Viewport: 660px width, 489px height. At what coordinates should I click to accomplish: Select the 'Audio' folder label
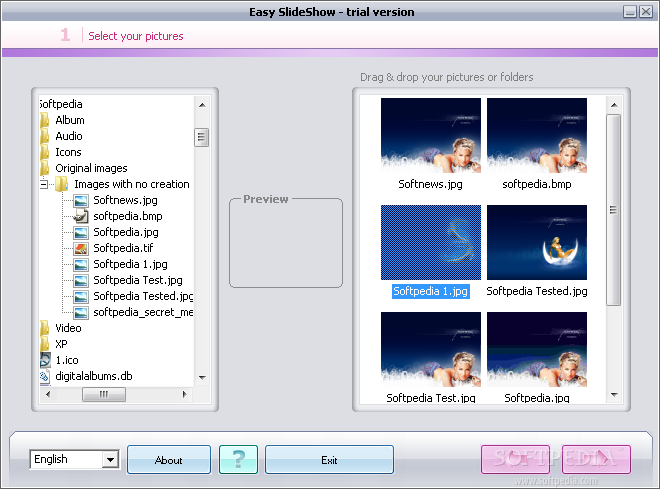(69, 136)
